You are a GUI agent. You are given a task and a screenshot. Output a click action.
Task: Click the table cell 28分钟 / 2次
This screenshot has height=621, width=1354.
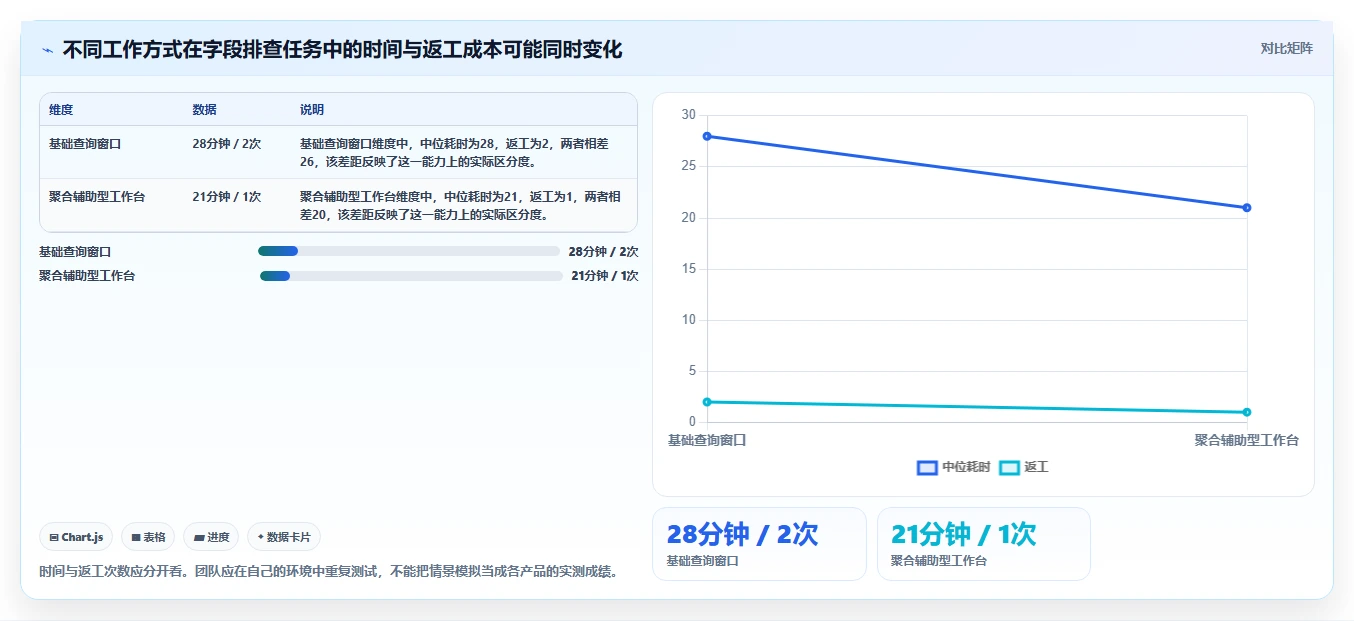point(226,144)
